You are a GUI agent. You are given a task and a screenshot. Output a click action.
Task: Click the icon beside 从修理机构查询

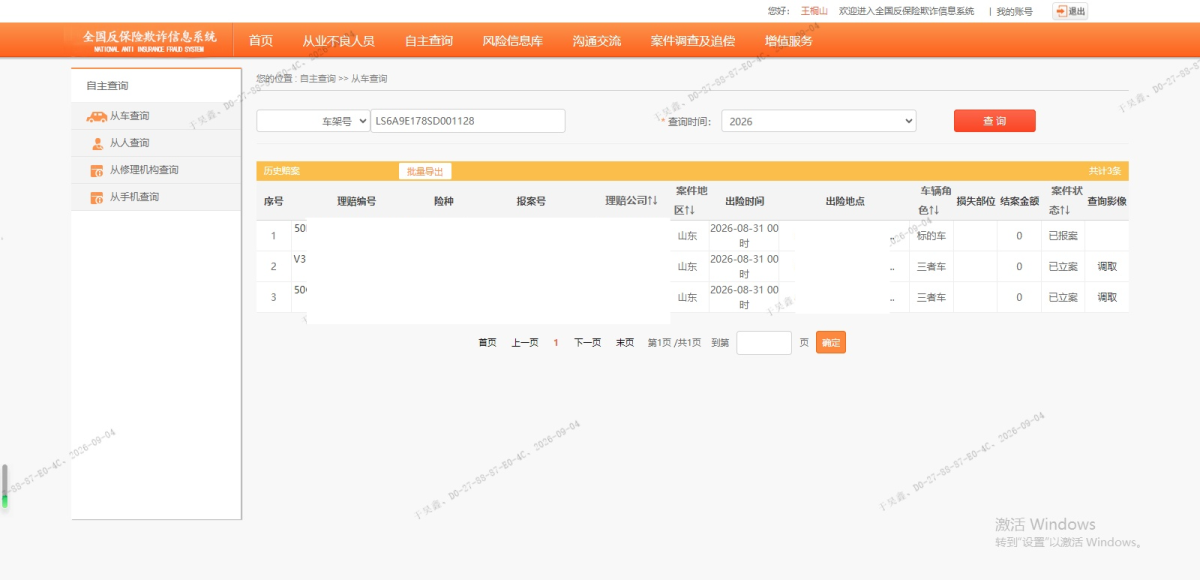click(x=97, y=170)
